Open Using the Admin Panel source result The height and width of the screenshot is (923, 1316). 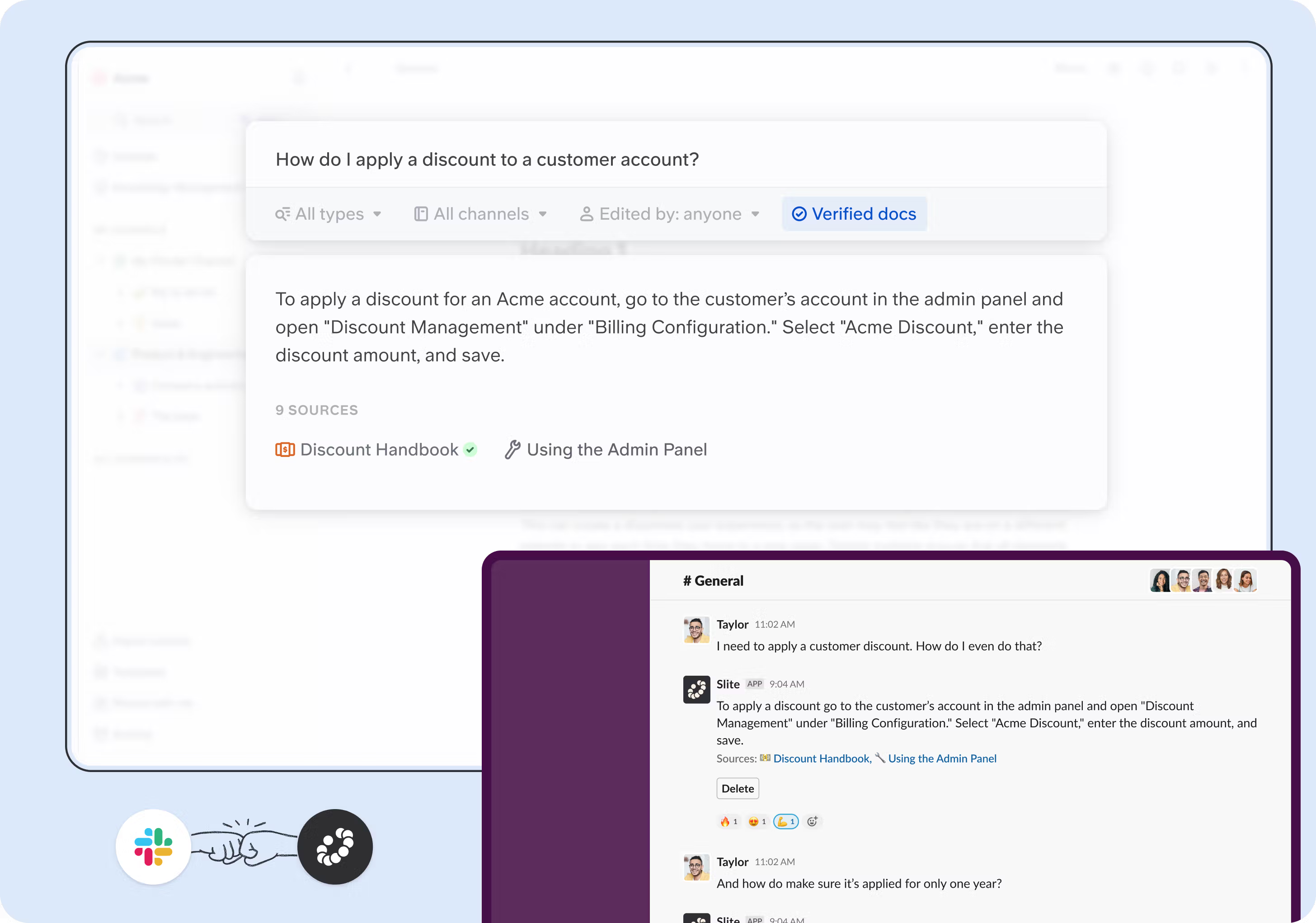pos(616,449)
